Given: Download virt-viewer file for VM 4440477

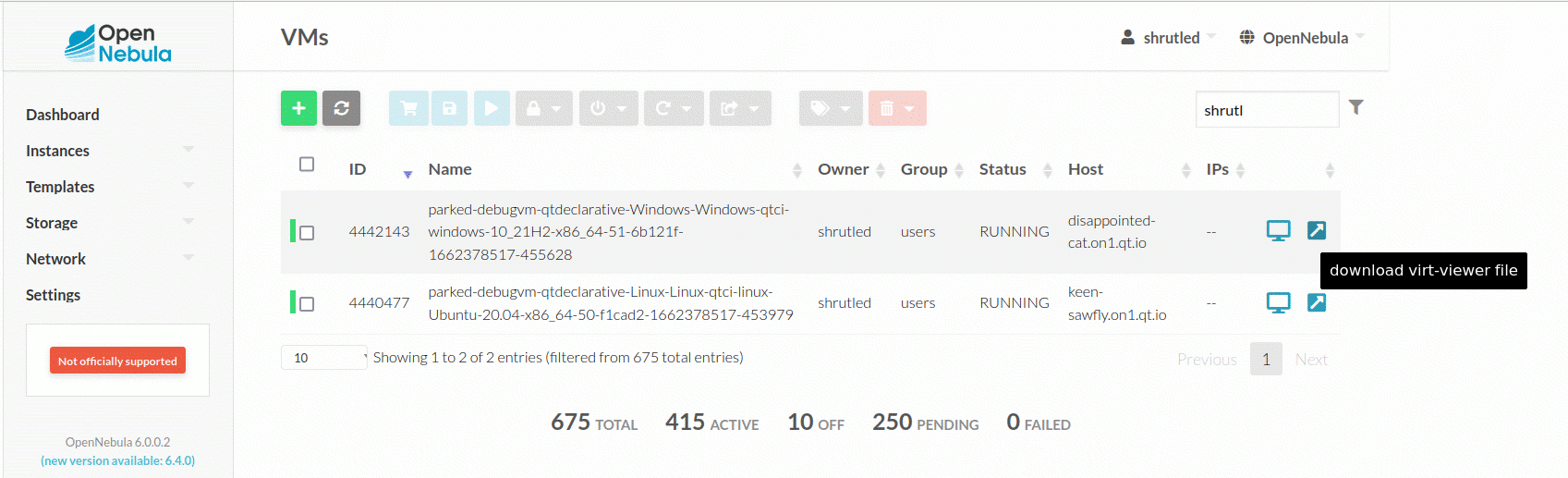Looking at the screenshot, I should 1317,302.
